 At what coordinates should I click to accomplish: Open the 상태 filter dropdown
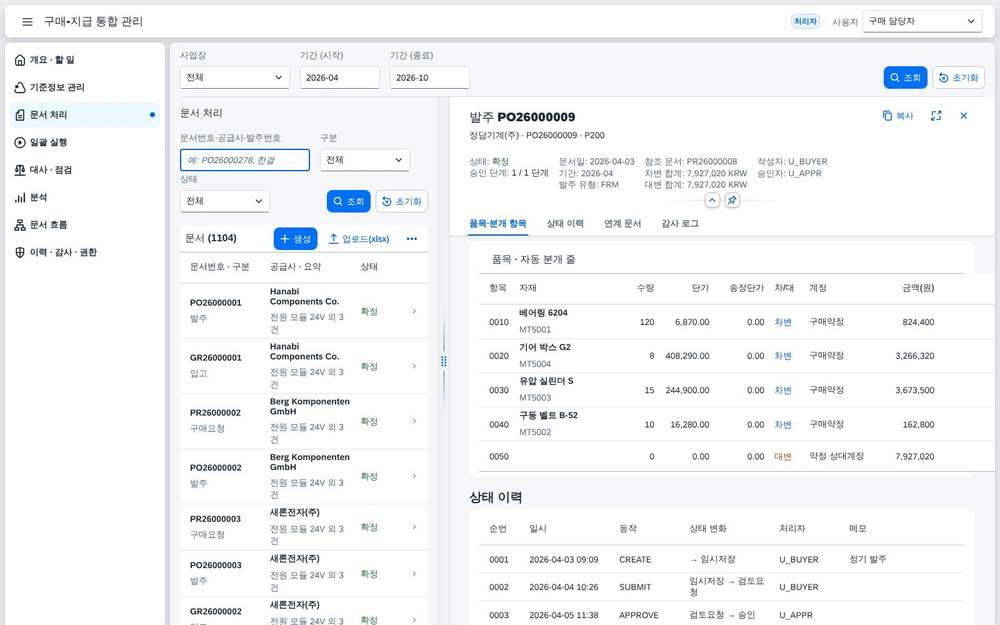pyautogui.click(x=224, y=201)
